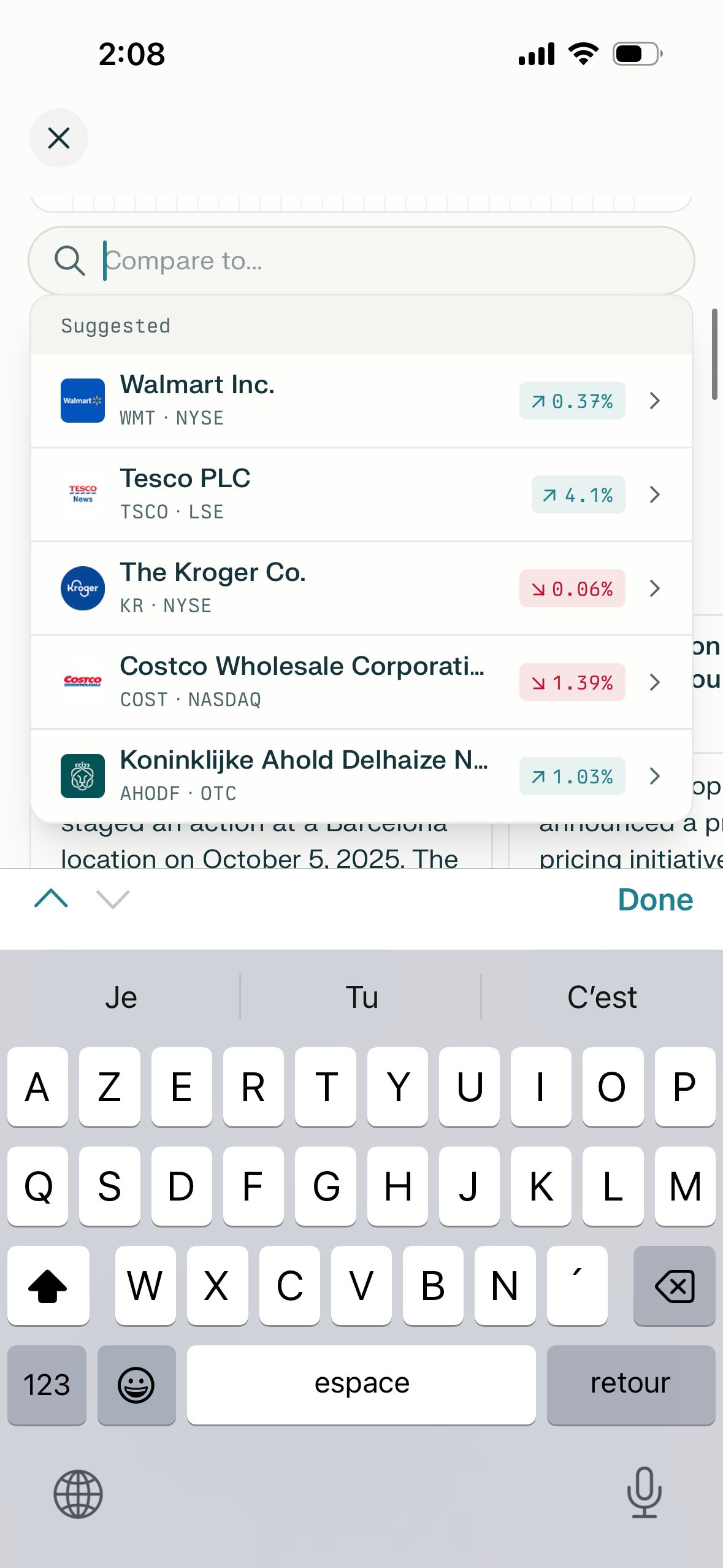This screenshot has height=1568, width=723.
Task: Toggle the keyboard shift key
Action: pyautogui.click(x=48, y=1286)
